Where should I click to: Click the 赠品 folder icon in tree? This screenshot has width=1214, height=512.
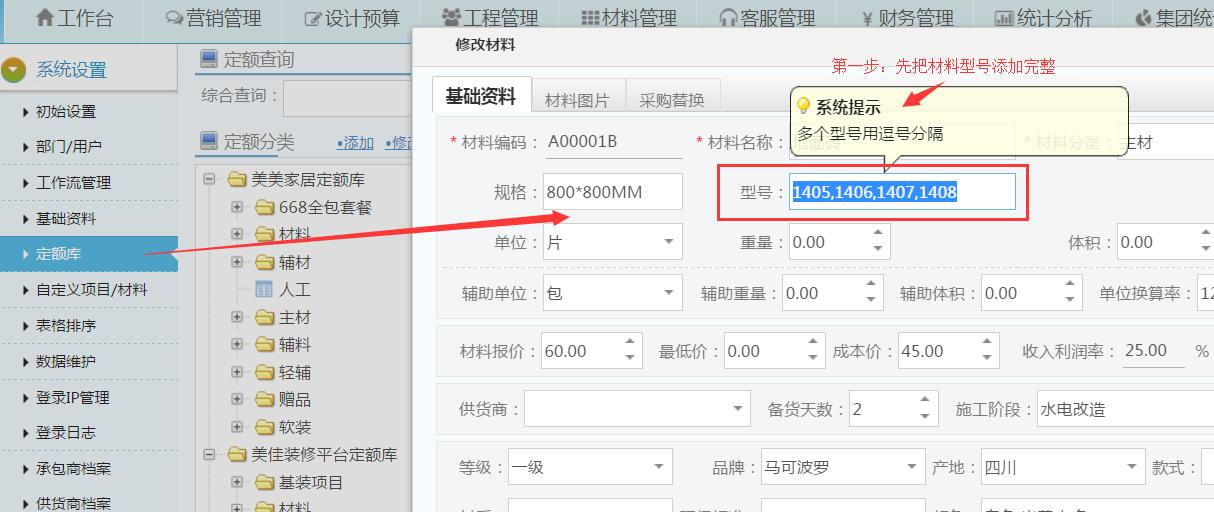(264, 399)
